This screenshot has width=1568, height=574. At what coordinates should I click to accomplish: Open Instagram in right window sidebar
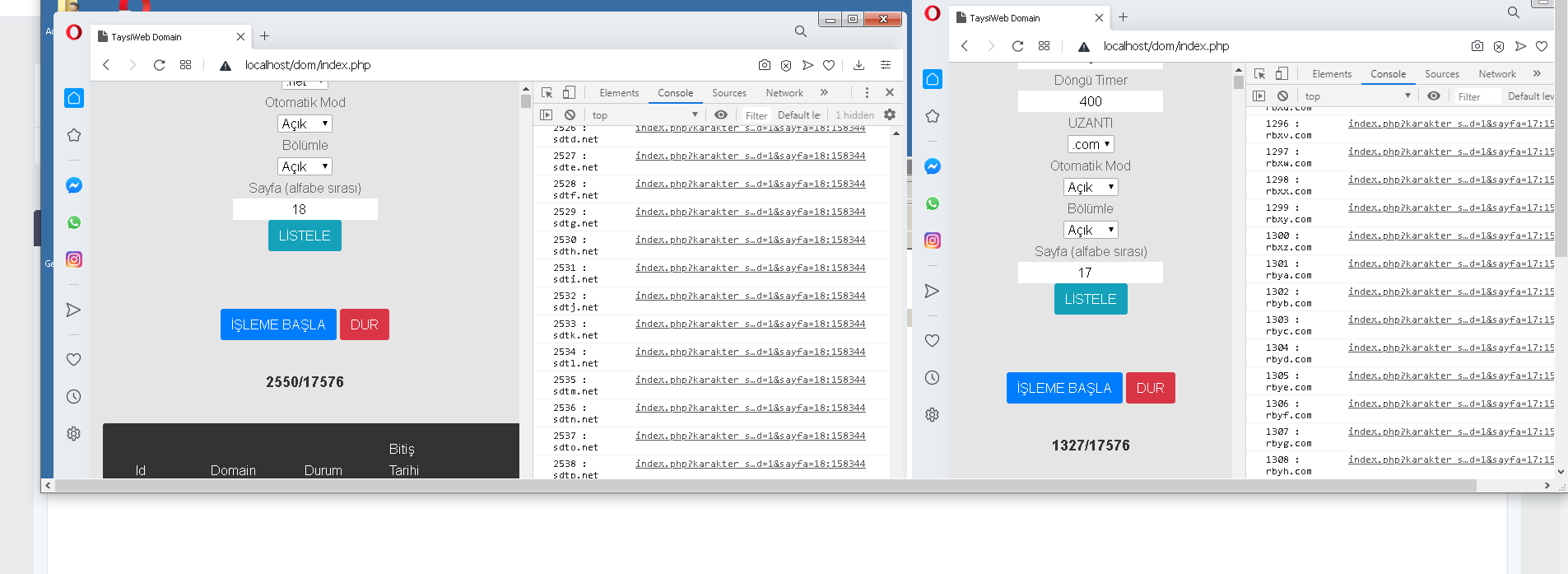pyautogui.click(x=933, y=240)
